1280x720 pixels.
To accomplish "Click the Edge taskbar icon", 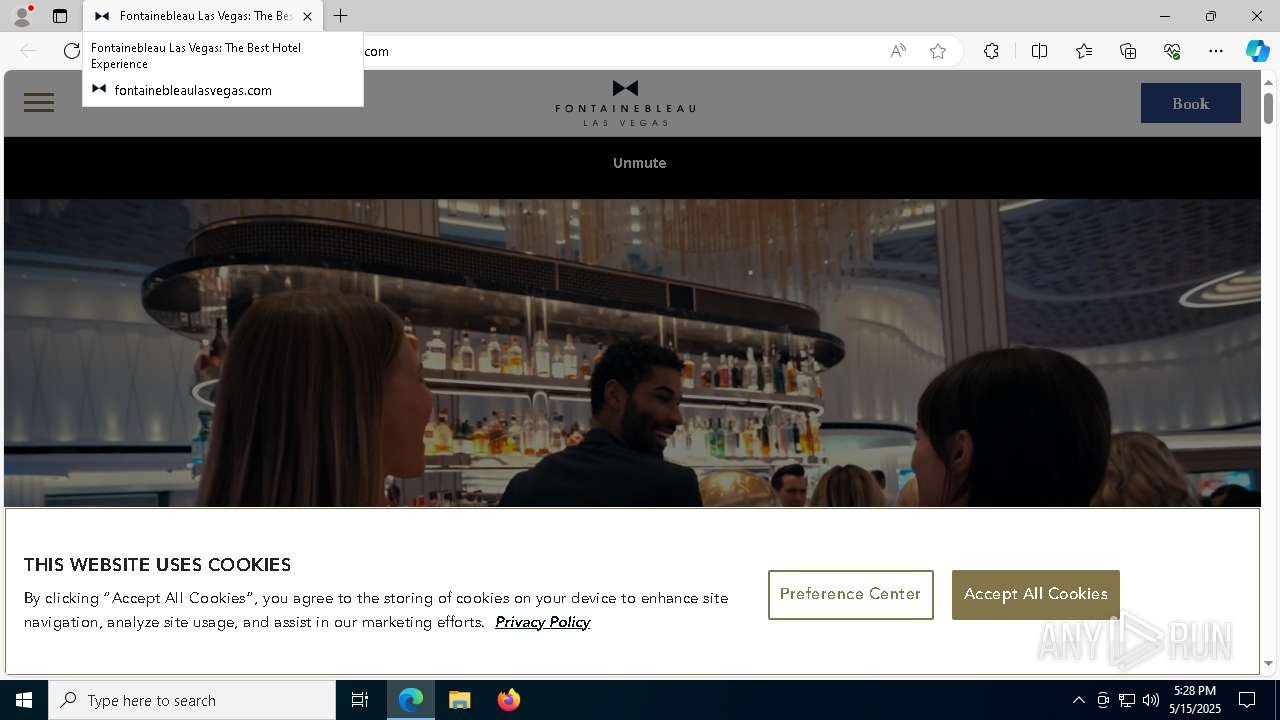I will (x=411, y=700).
